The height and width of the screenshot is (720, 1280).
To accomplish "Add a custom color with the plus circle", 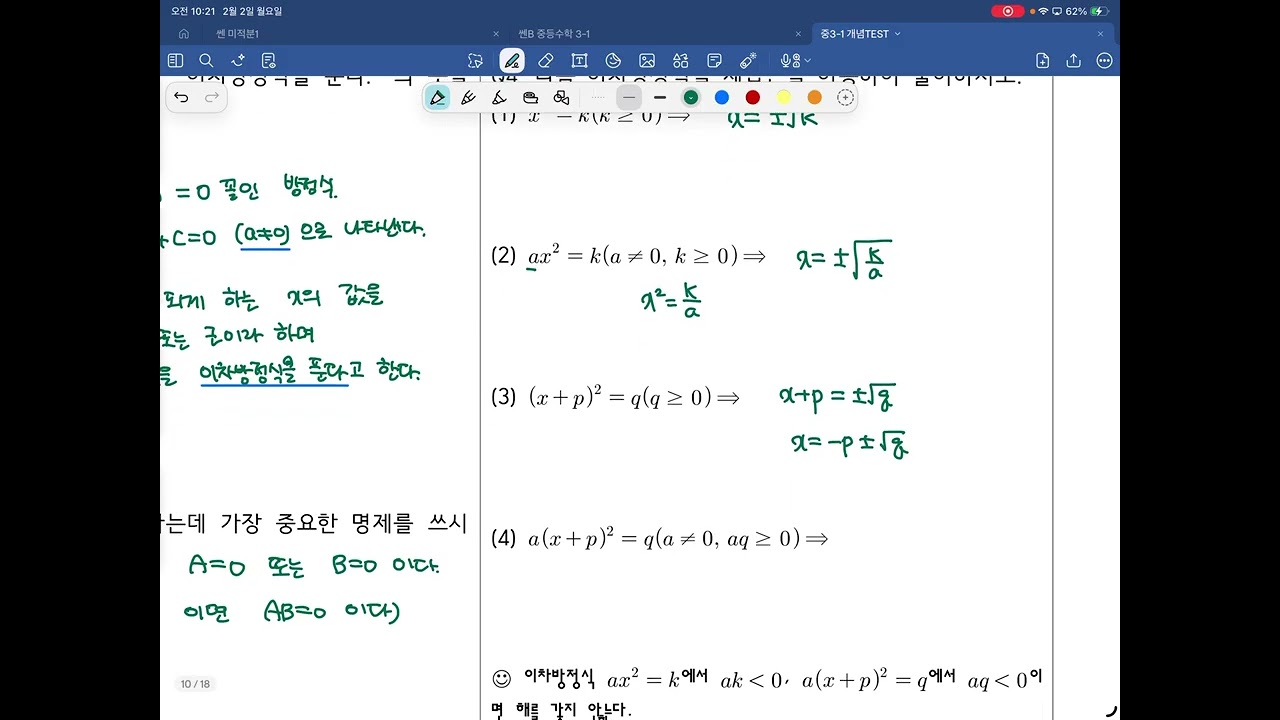I will [845, 97].
